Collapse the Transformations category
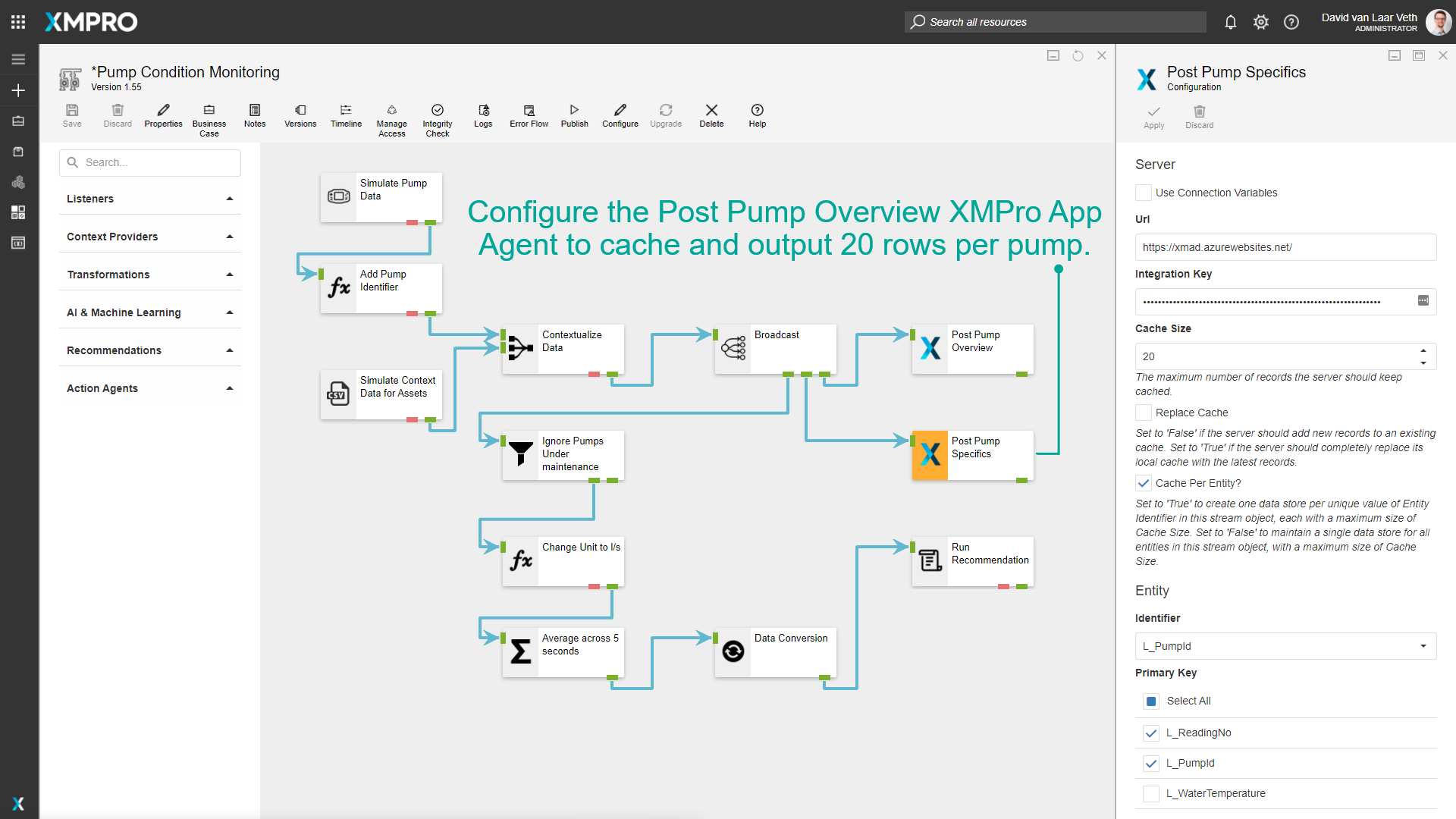Screen dimensions: 1456x819 150,275
